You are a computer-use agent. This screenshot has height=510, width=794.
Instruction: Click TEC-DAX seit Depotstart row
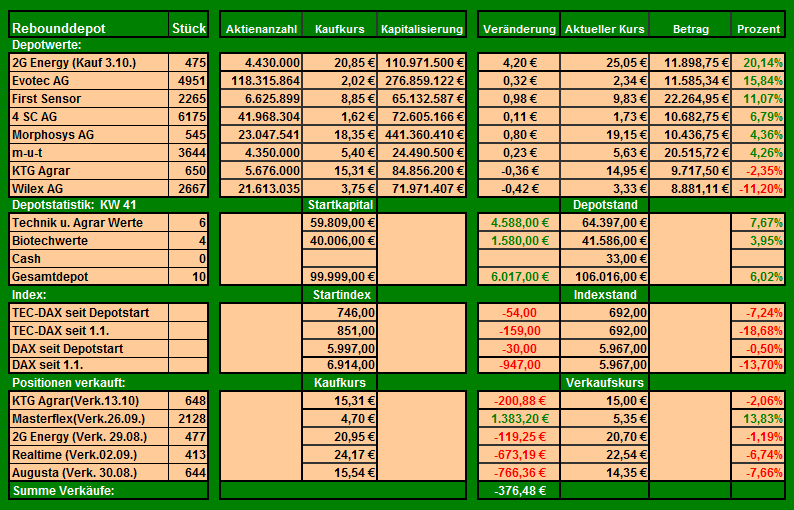pos(89,312)
